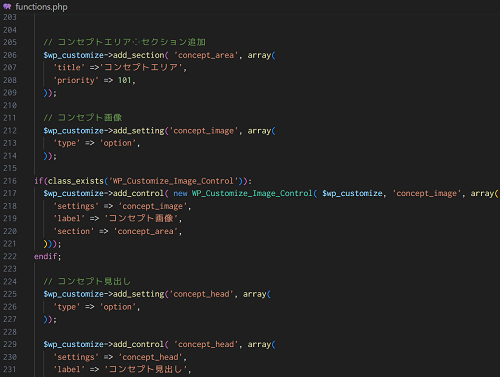Click 'class_exists' on line 216

(x=76, y=181)
